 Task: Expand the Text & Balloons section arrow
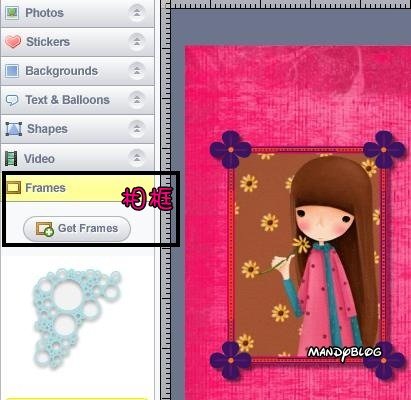click(137, 100)
